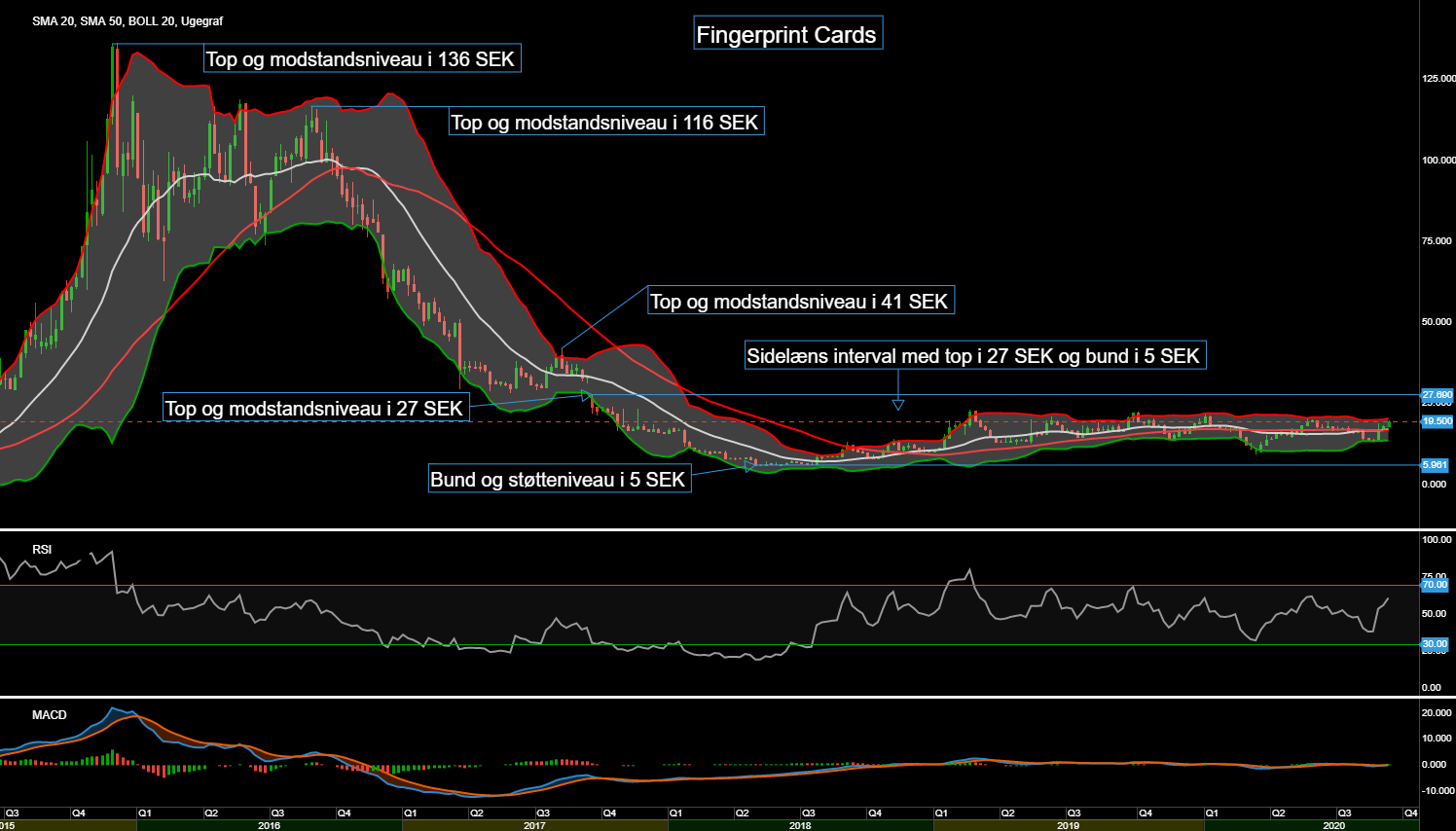The height and width of the screenshot is (831, 1456).
Task: Click the RSI 30.00 oversold level tag
Action: point(1435,644)
